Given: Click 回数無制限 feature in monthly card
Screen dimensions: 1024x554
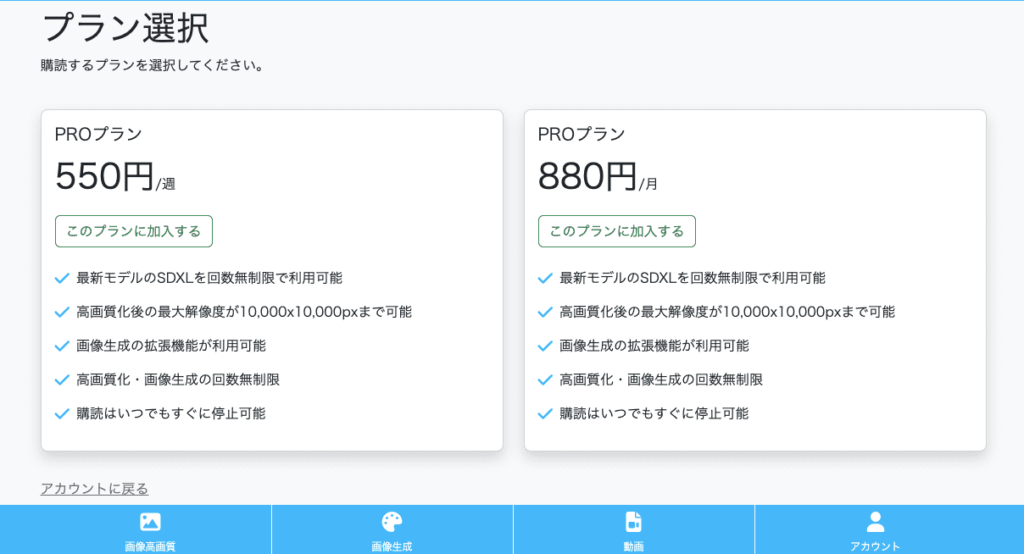Looking at the screenshot, I should (662, 380).
